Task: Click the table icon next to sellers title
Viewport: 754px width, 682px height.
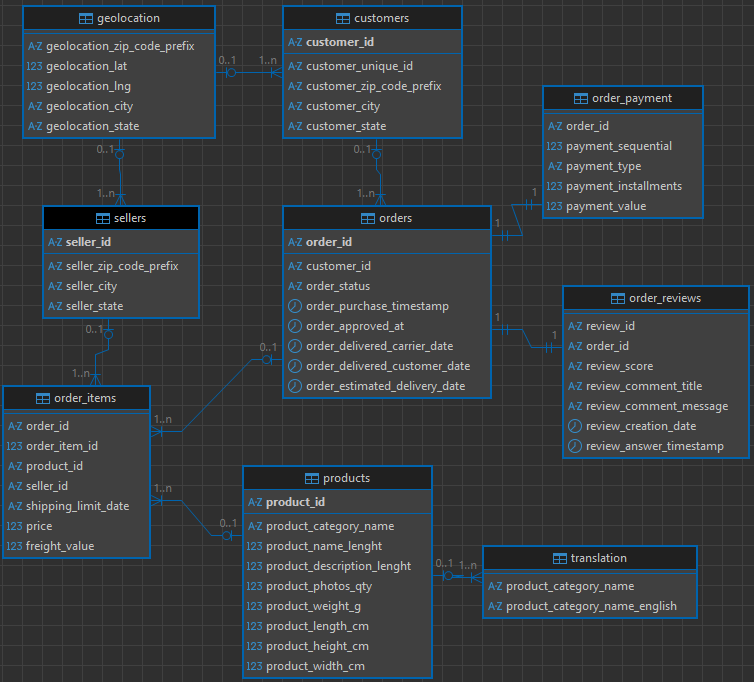Action: [104, 218]
